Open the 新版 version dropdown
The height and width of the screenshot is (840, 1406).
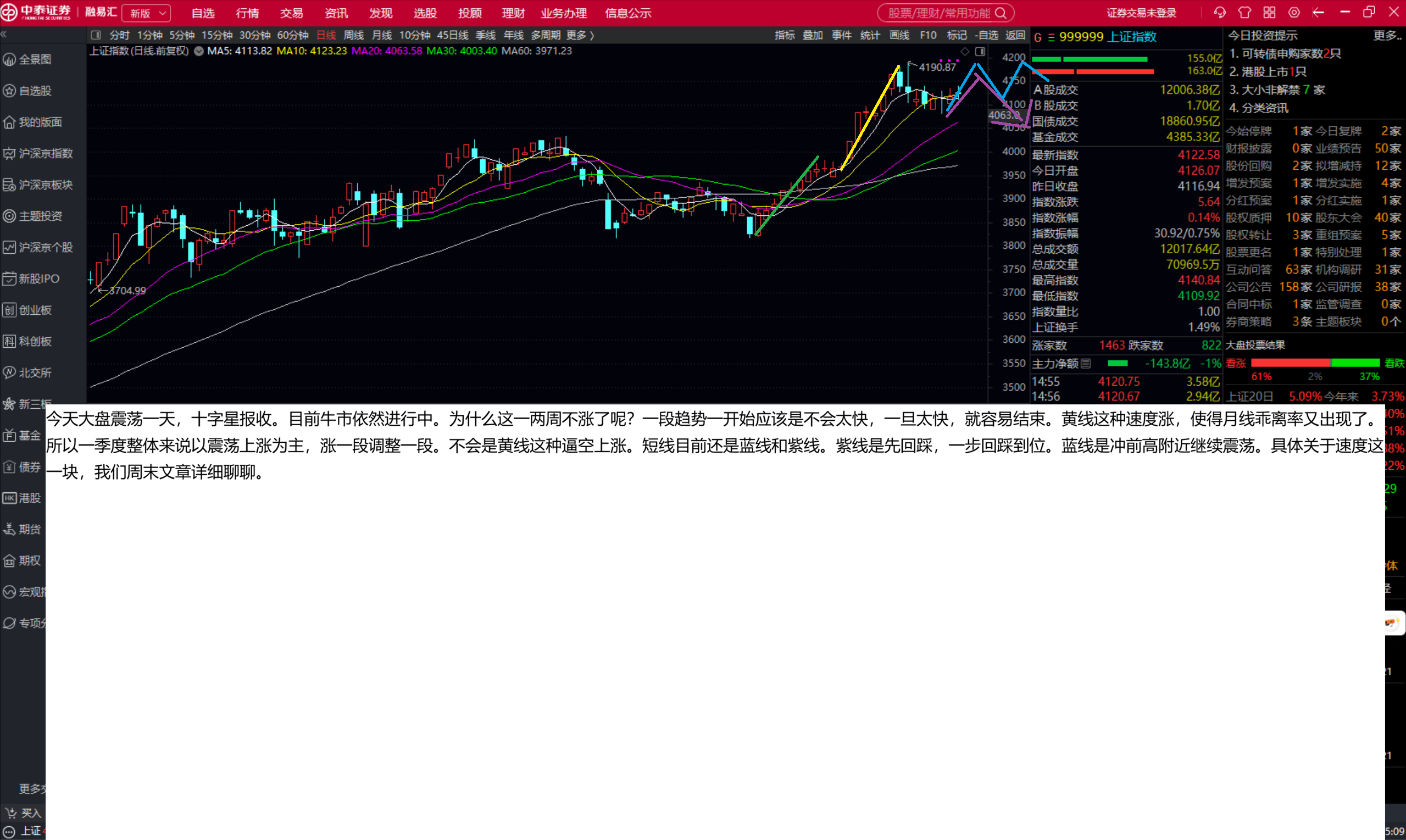coord(147,13)
